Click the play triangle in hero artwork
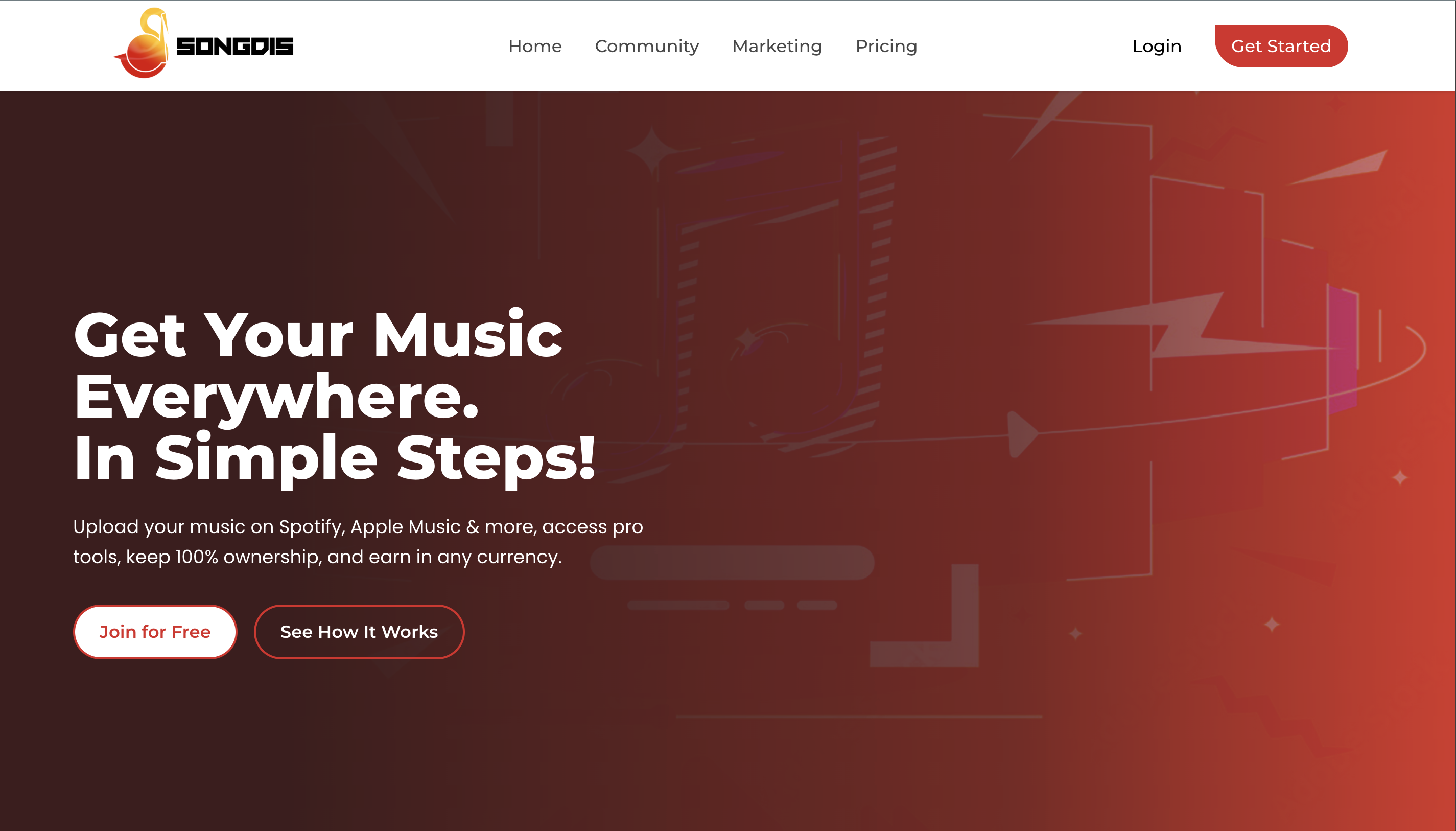1456x831 pixels. coord(1022,434)
